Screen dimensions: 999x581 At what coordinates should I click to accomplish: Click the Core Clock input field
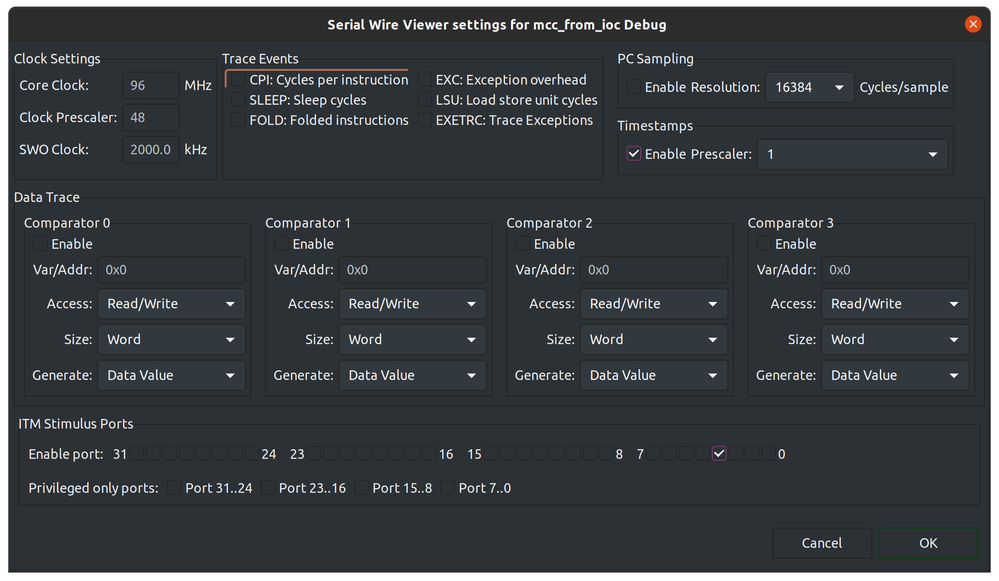150,85
